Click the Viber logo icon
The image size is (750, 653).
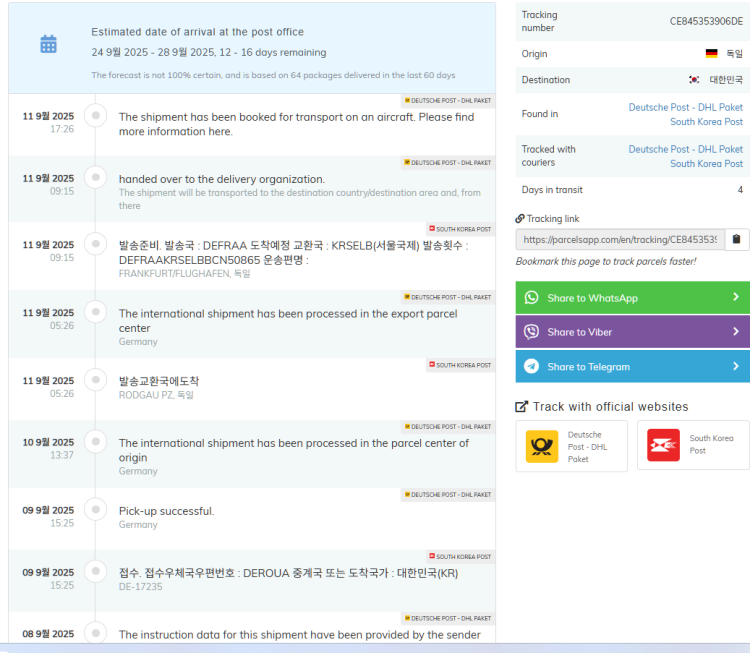(x=531, y=332)
